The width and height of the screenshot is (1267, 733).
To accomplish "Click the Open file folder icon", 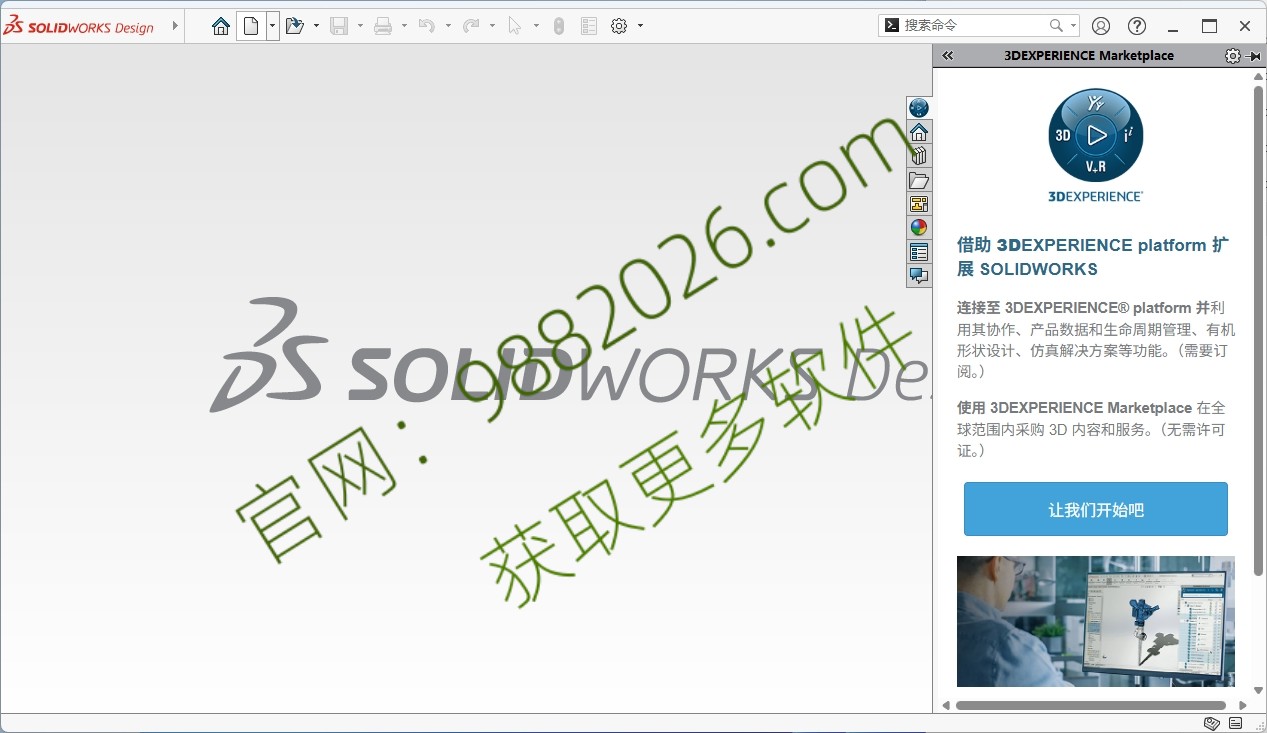I will click(x=295, y=26).
